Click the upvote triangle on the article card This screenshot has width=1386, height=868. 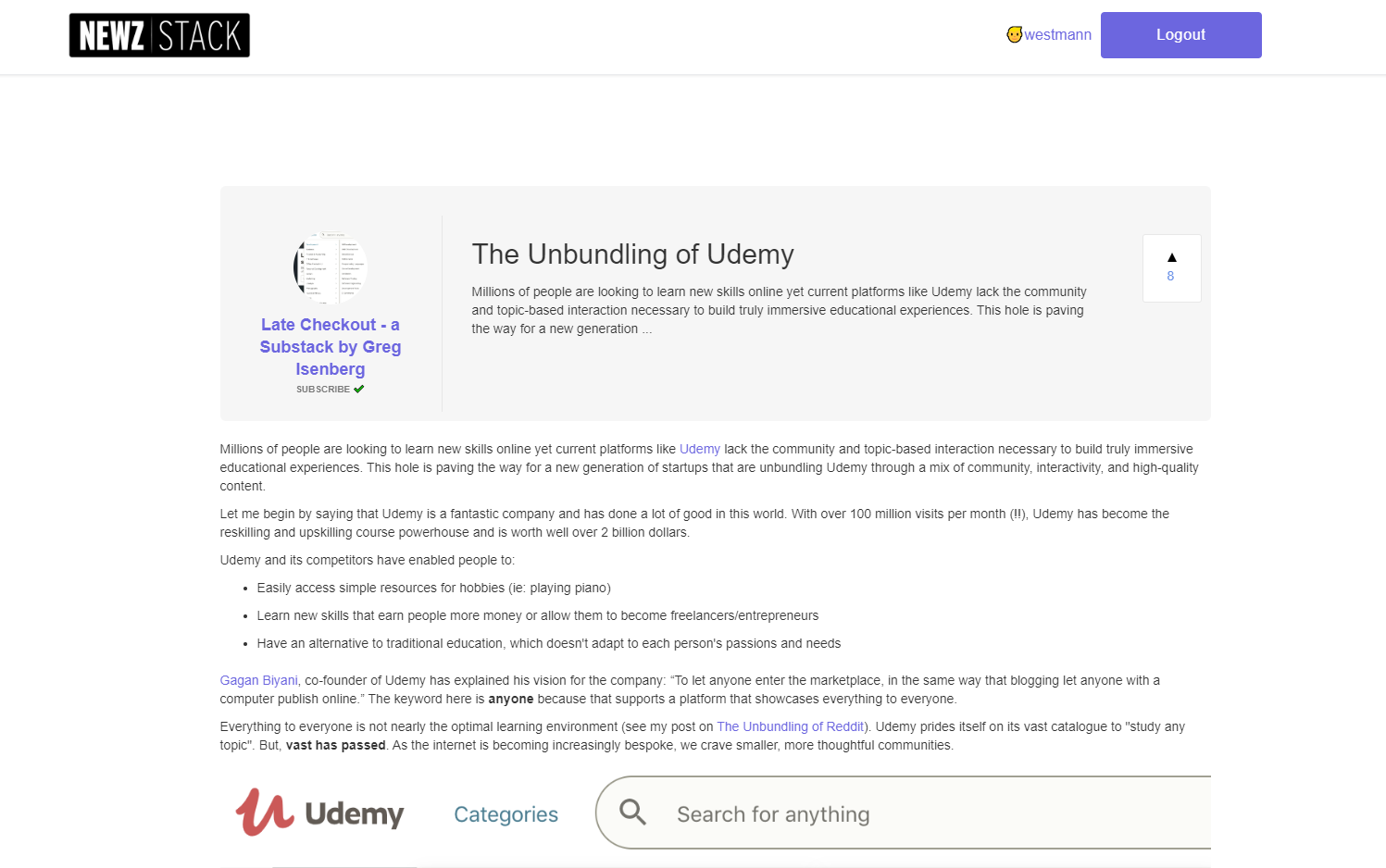pyautogui.click(x=1171, y=256)
